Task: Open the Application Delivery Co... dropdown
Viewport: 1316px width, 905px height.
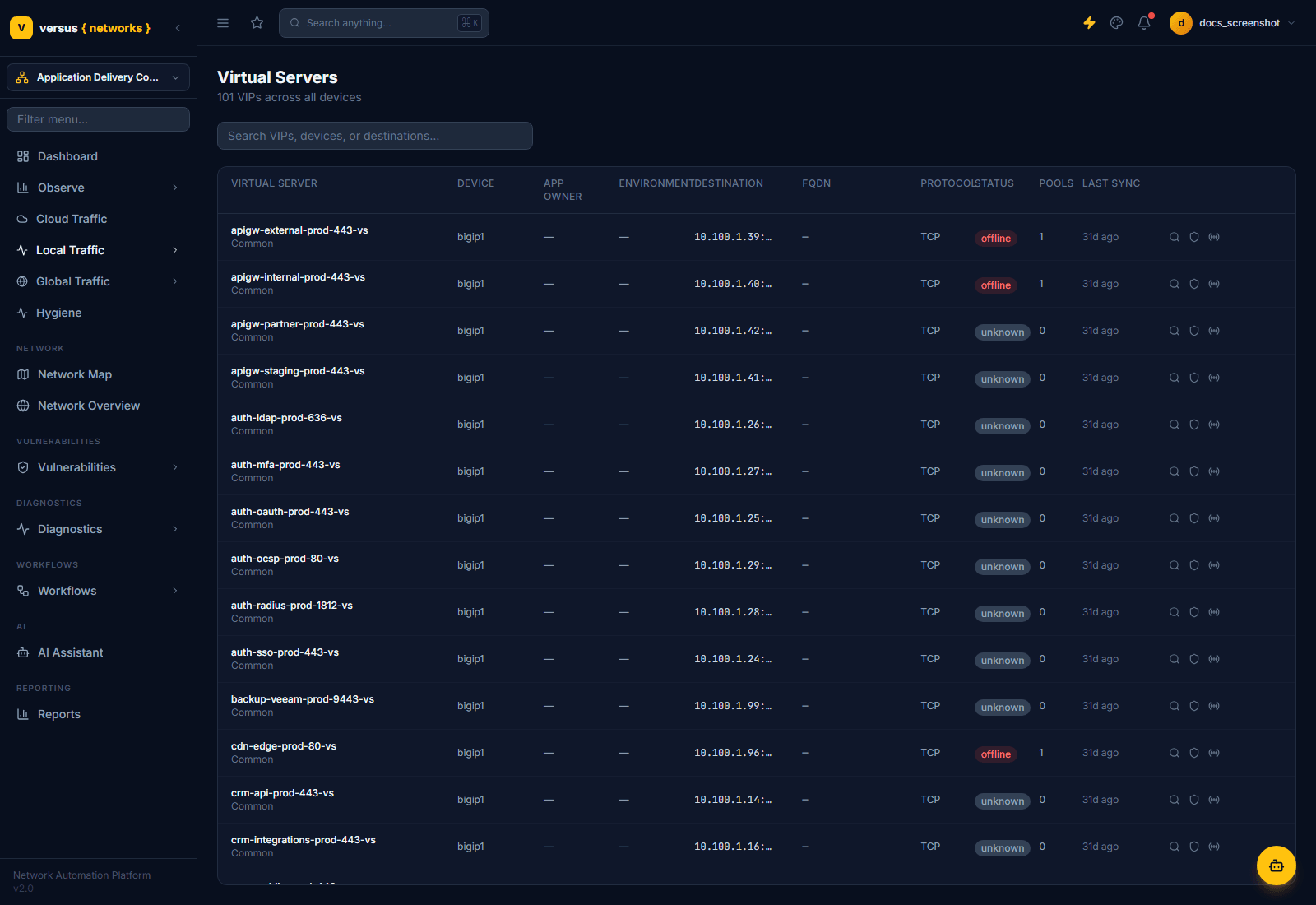Action: [99, 77]
